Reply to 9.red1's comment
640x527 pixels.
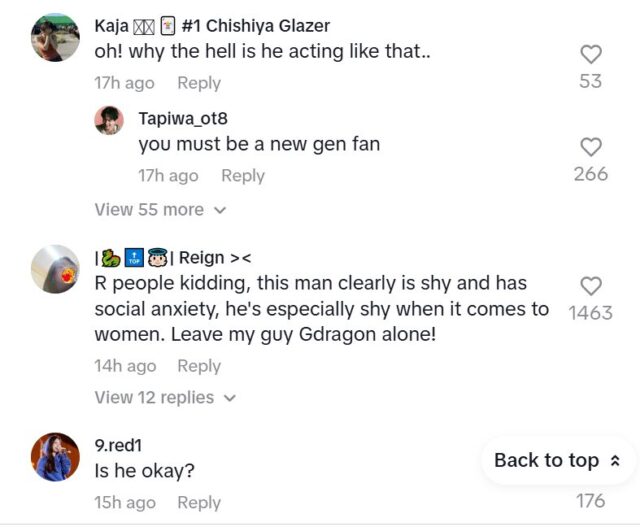(199, 503)
